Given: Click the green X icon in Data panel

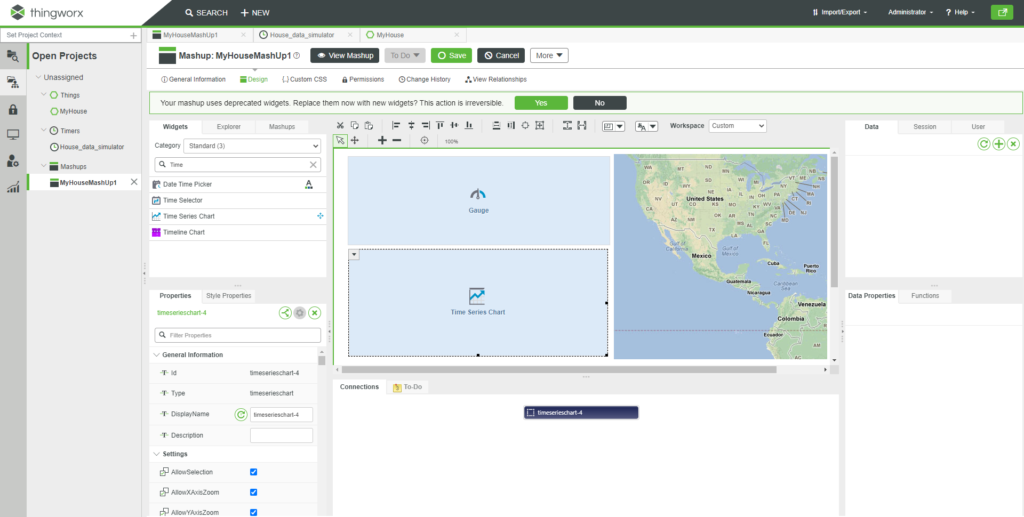Looking at the screenshot, I should pos(1013,144).
